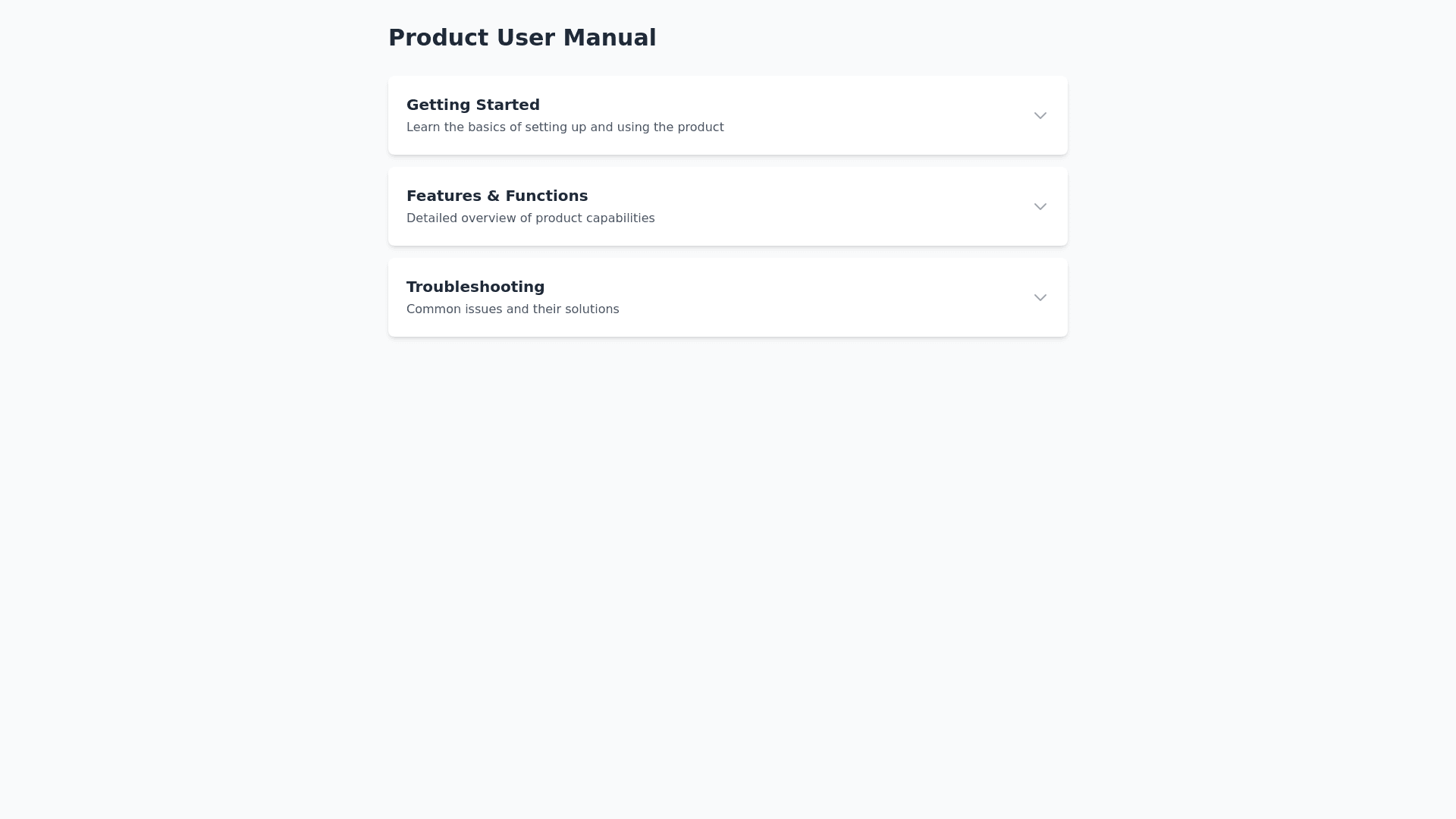
Task: Click the chevron icon beside Features & Functions
Action: (x=1040, y=207)
